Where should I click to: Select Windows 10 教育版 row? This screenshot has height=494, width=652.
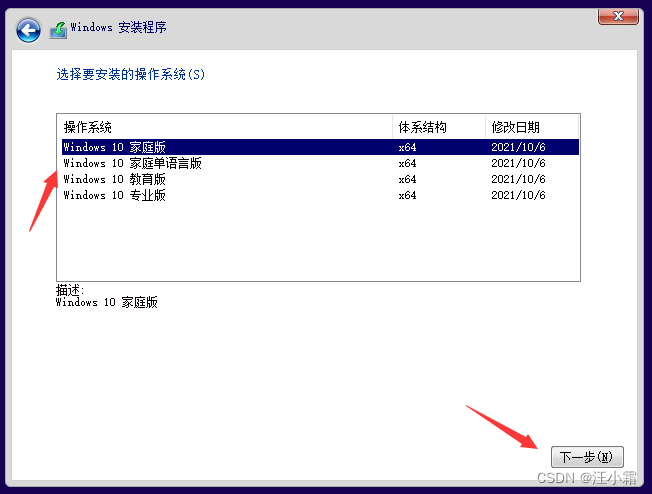pyautogui.click(x=320, y=179)
